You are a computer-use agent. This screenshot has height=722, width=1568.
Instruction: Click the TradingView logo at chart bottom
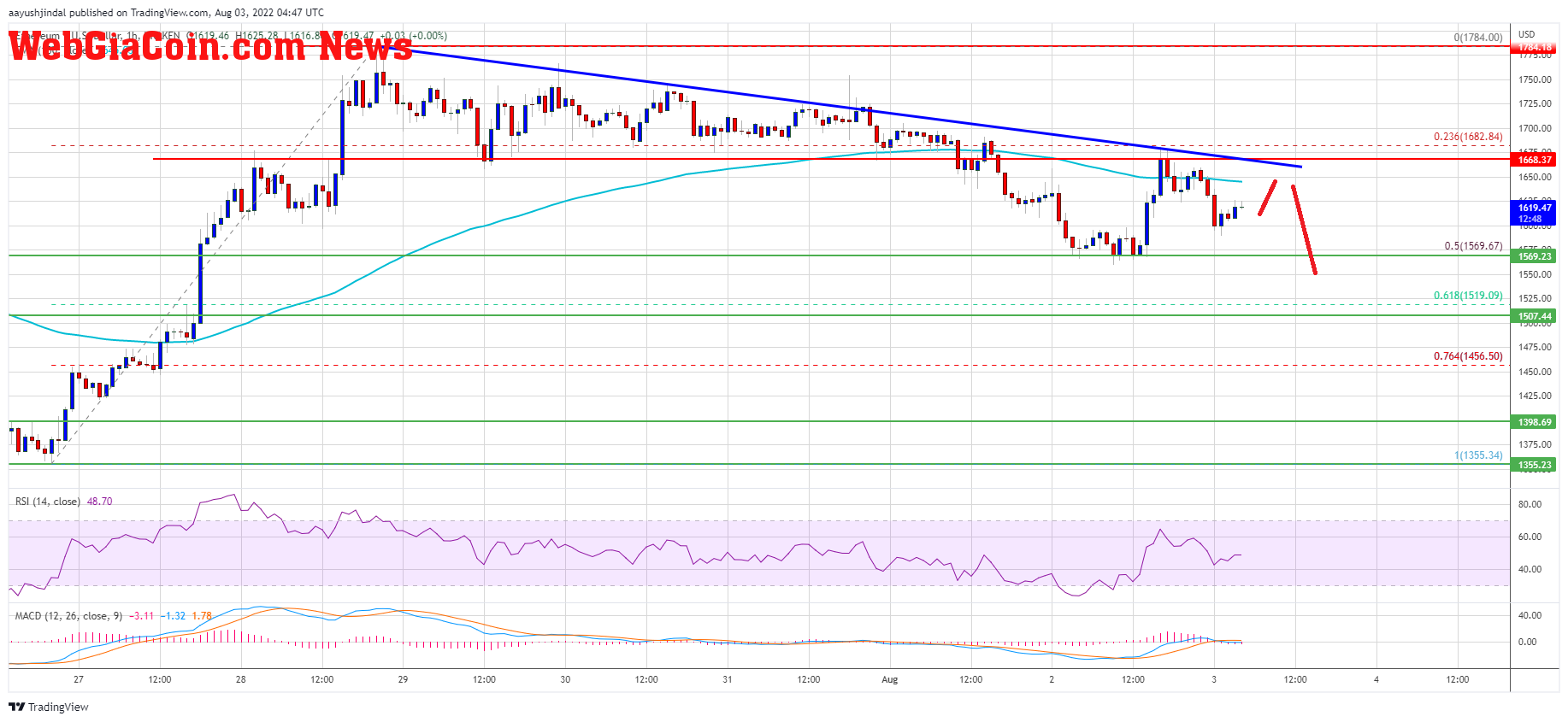(49, 707)
